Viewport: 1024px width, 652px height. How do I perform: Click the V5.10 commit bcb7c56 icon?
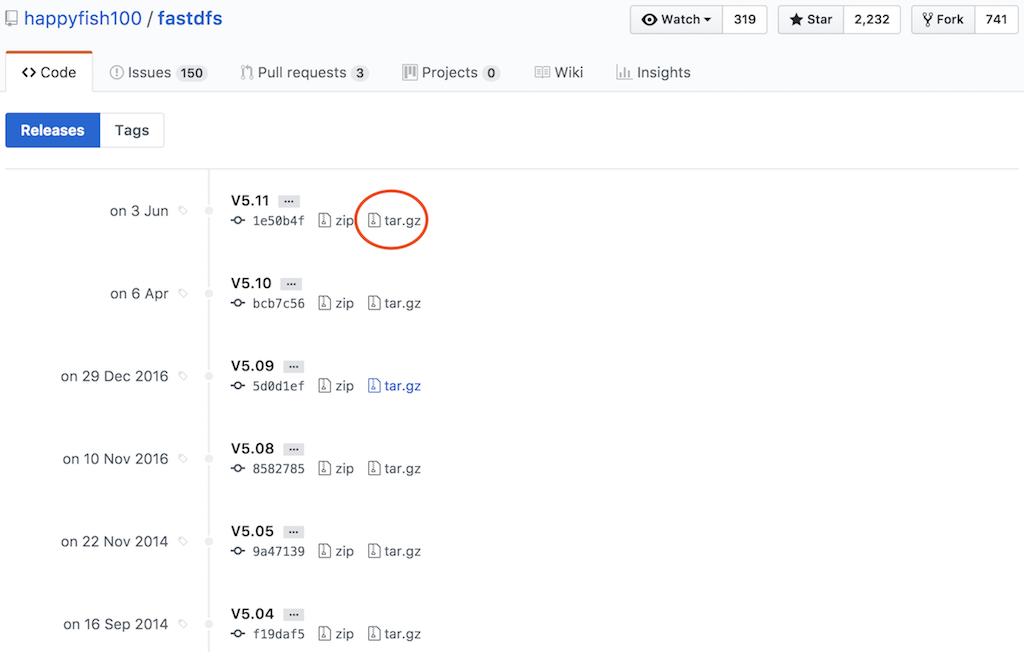click(x=238, y=303)
